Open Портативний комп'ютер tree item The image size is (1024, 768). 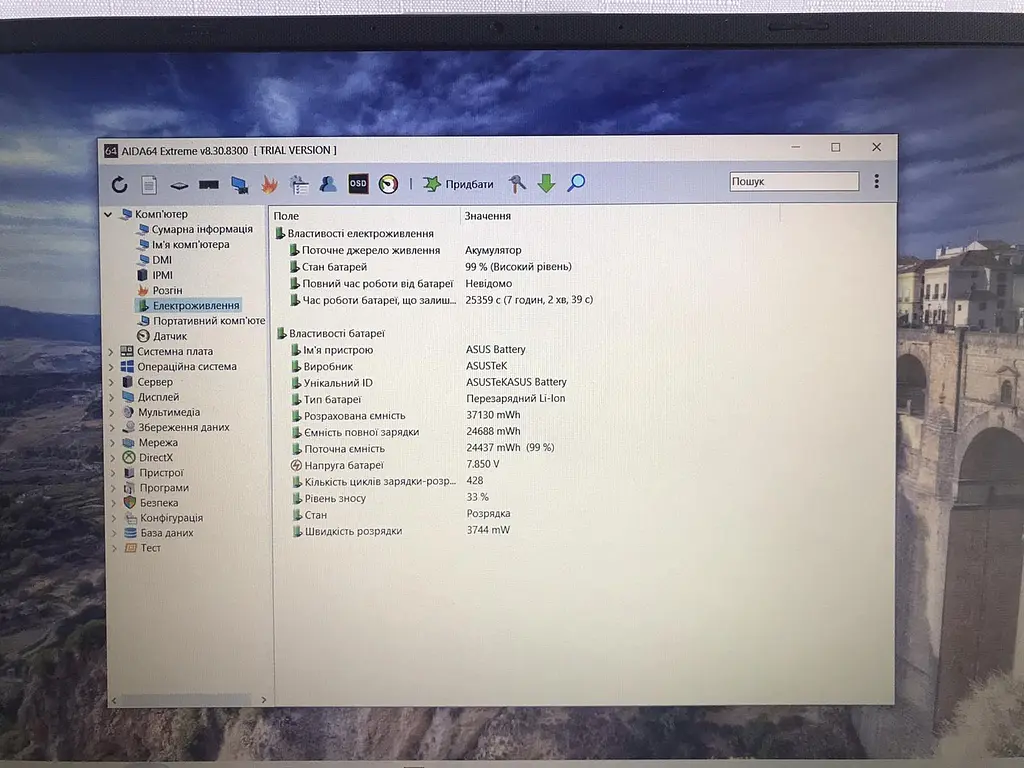tap(209, 321)
